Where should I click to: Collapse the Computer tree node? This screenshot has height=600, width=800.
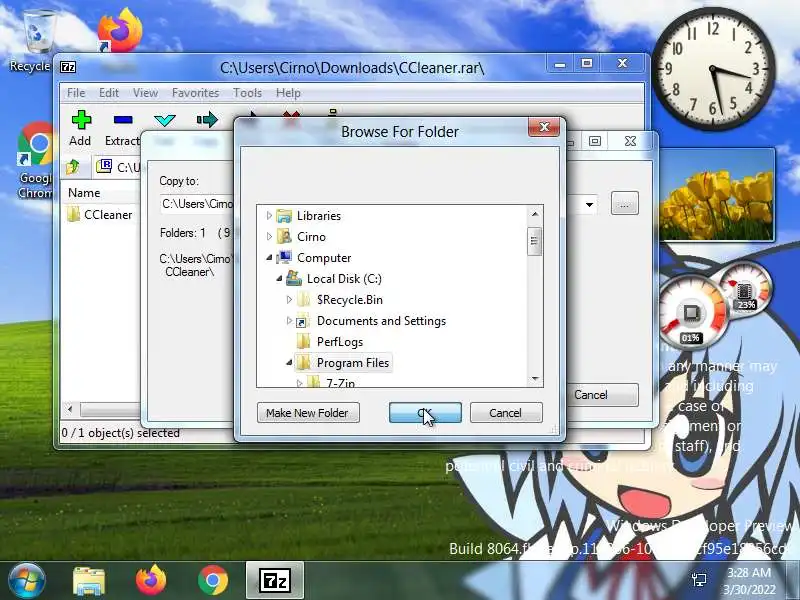pos(269,258)
